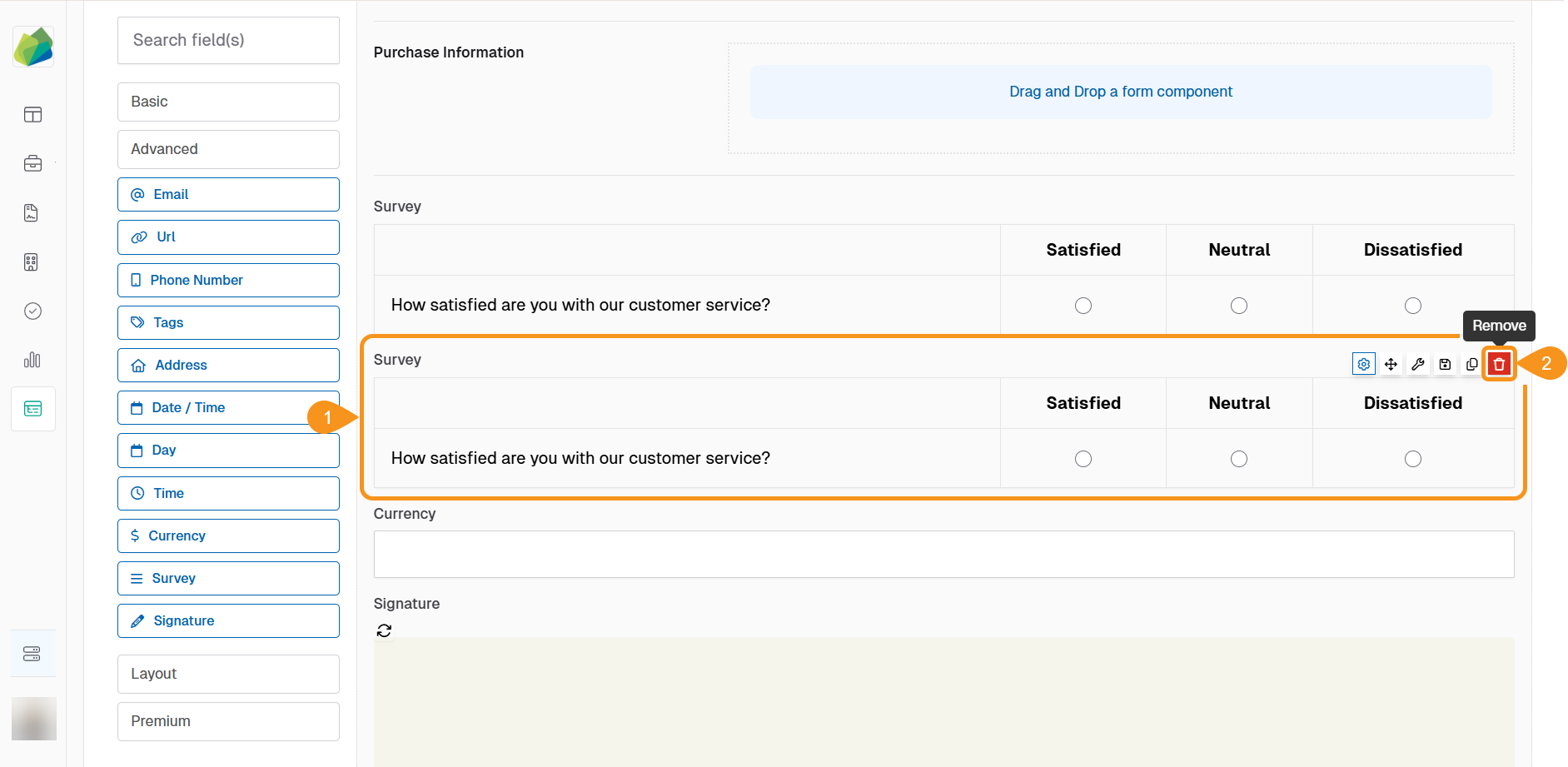Click the wrench edit icon on survey
This screenshot has width=1568, height=767.
point(1417,364)
